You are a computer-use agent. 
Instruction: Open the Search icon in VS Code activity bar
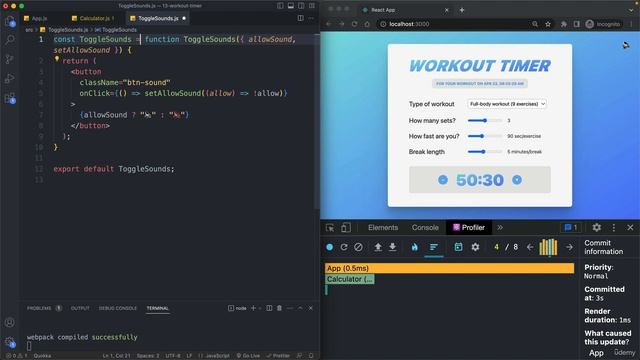tap(10, 40)
